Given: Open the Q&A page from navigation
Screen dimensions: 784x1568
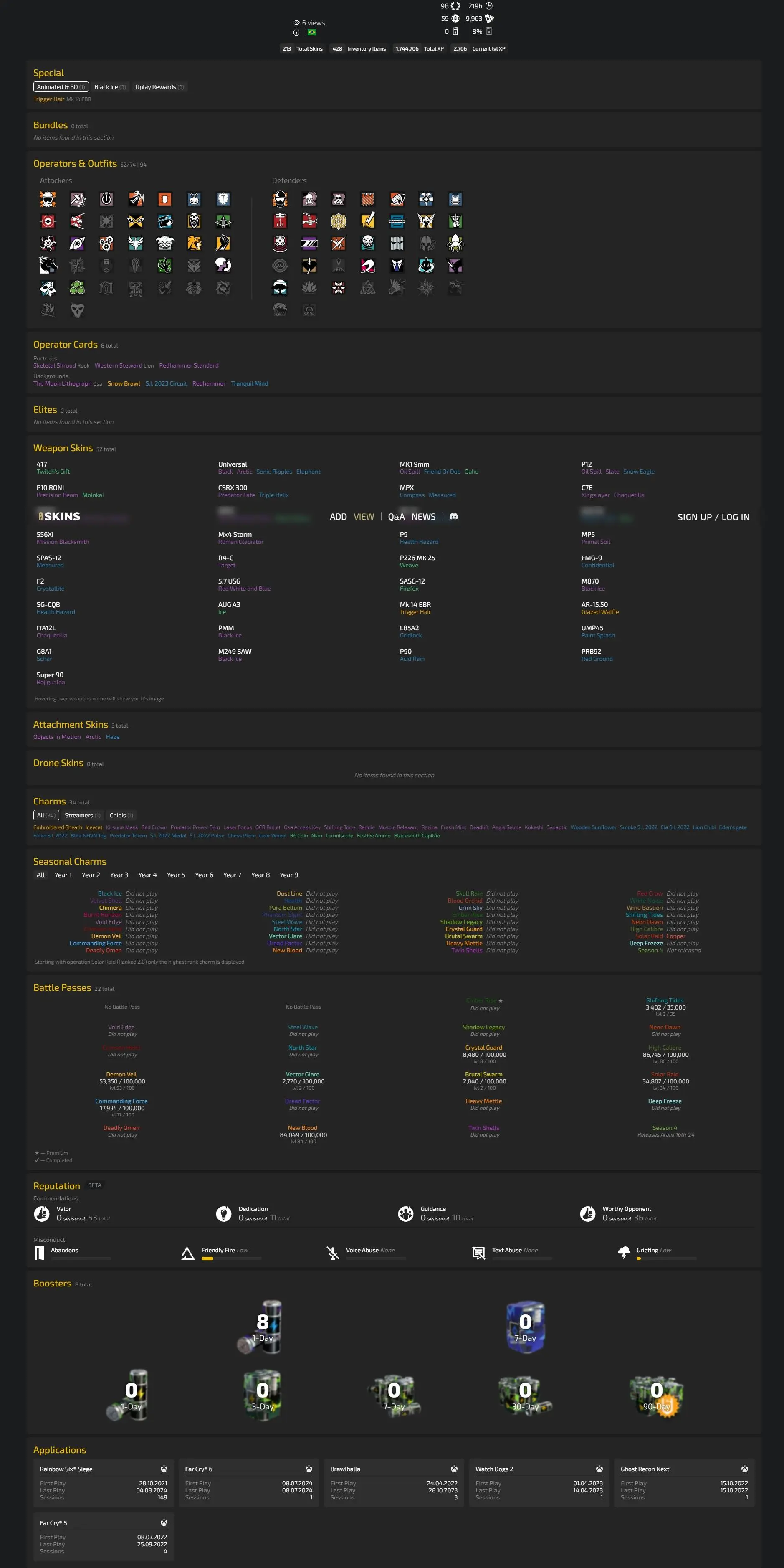Looking at the screenshot, I should coord(396,517).
